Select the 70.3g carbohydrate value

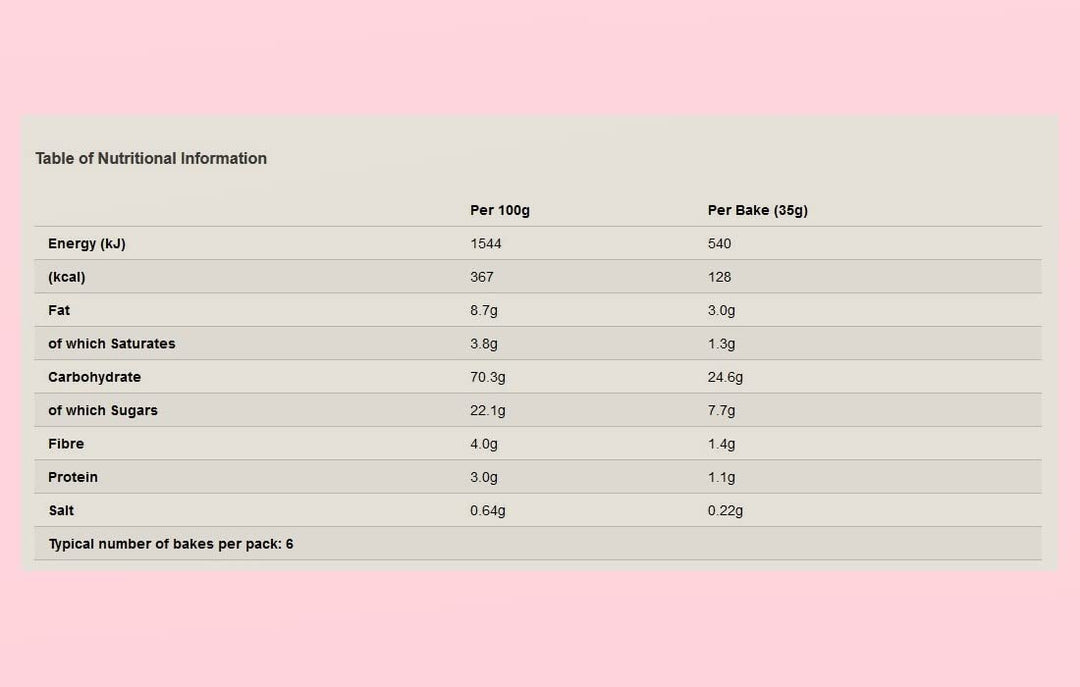point(488,377)
